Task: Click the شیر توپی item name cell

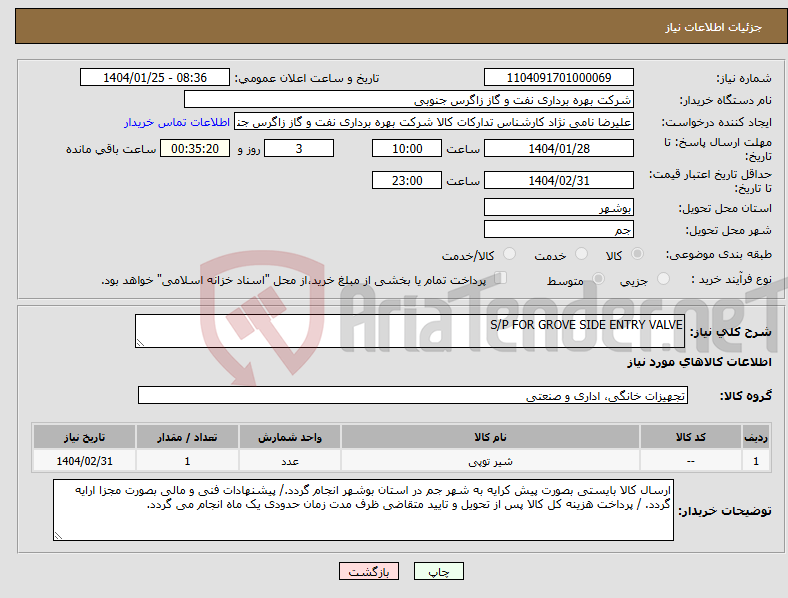Action: (x=490, y=461)
